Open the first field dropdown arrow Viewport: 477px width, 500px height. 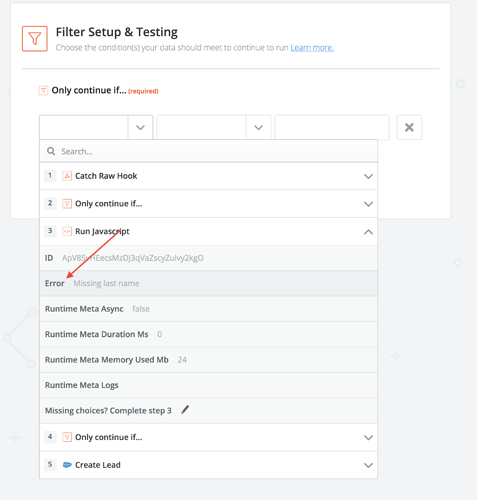point(140,127)
